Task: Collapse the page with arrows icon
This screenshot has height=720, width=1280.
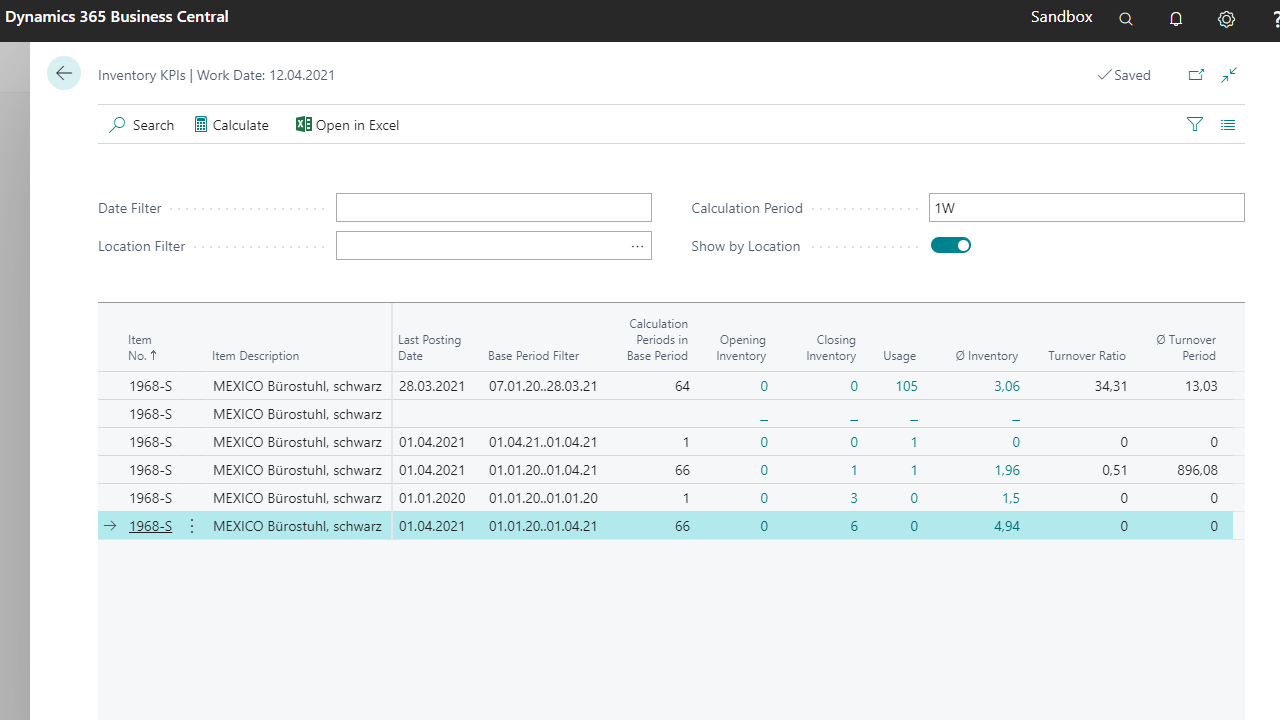Action: [x=1229, y=75]
